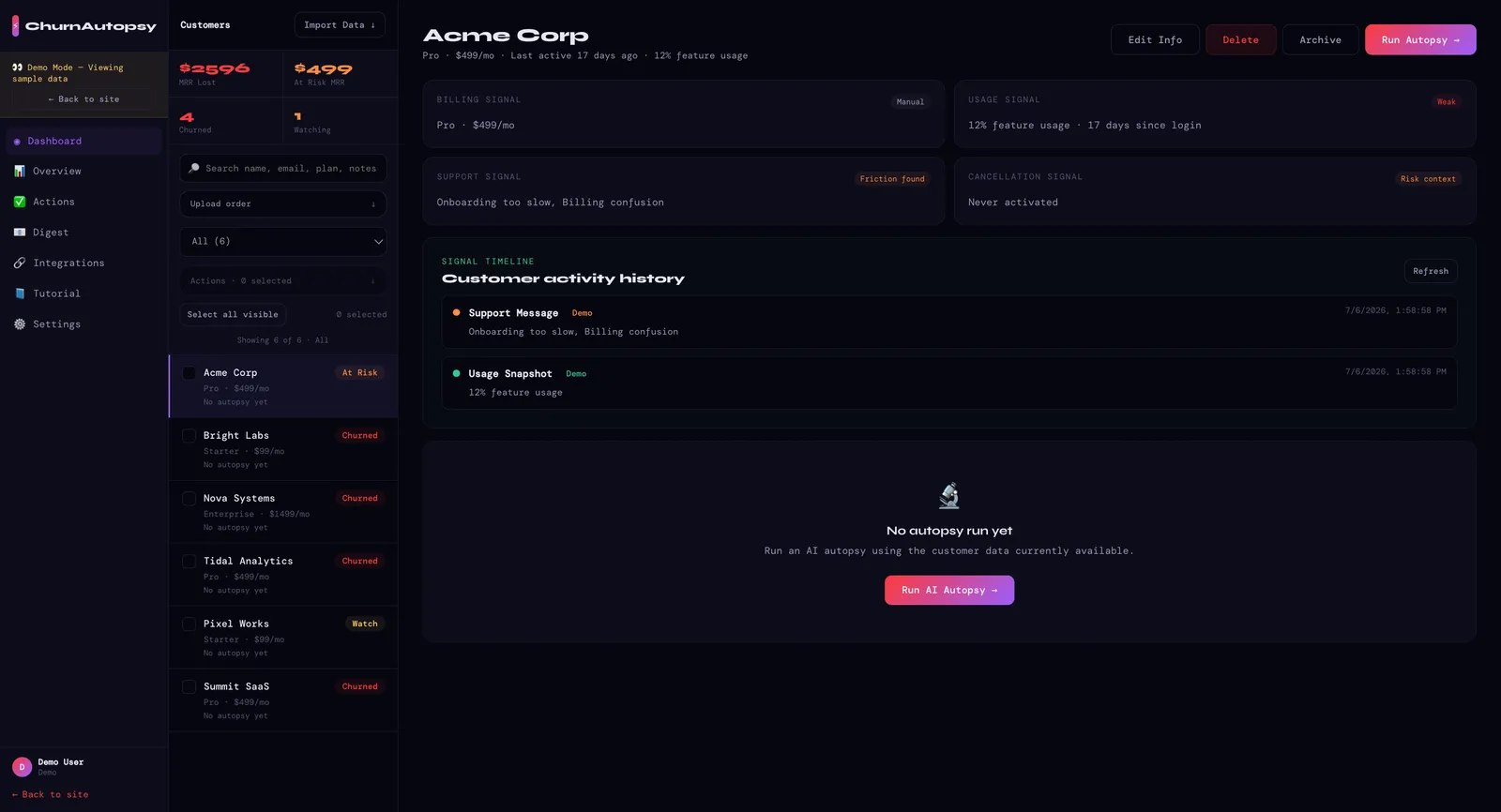Image resolution: width=1501 pixels, height=812 pixels.
Task: Select the Summit SaaS customer row
Action: click(x=283, y=700)
